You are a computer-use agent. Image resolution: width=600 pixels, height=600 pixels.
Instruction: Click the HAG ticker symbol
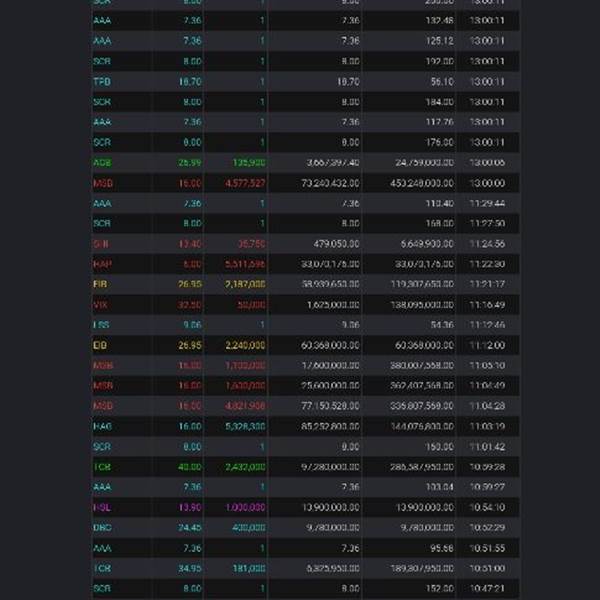click(103, 426)
